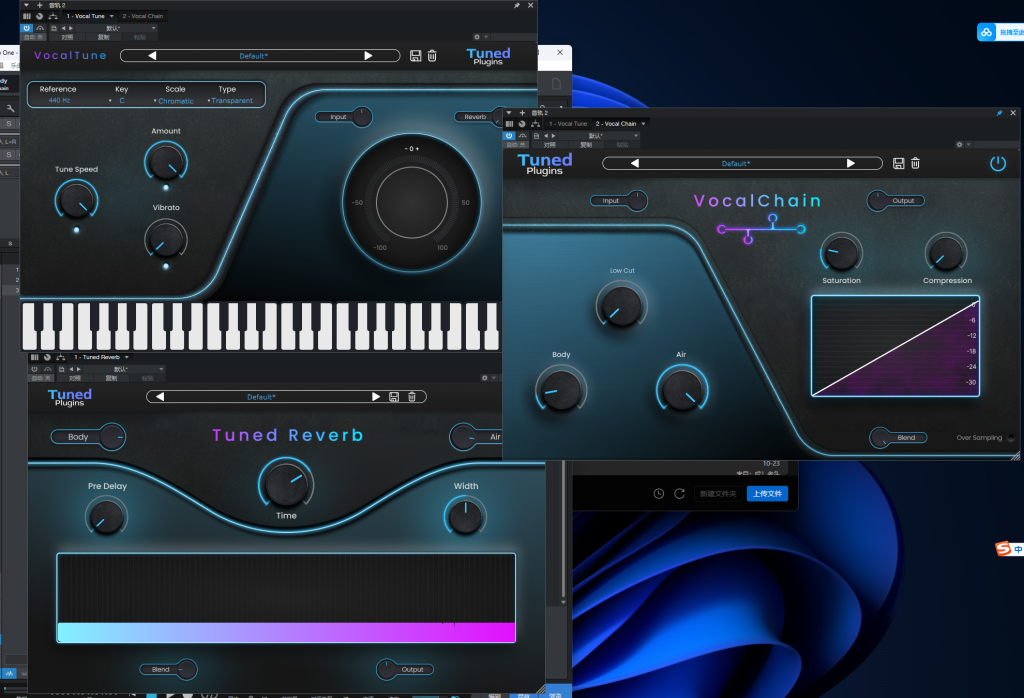Delete preset in VocalTune plugin
This screenshot has width=1024, height=698.
pos(432,56)
